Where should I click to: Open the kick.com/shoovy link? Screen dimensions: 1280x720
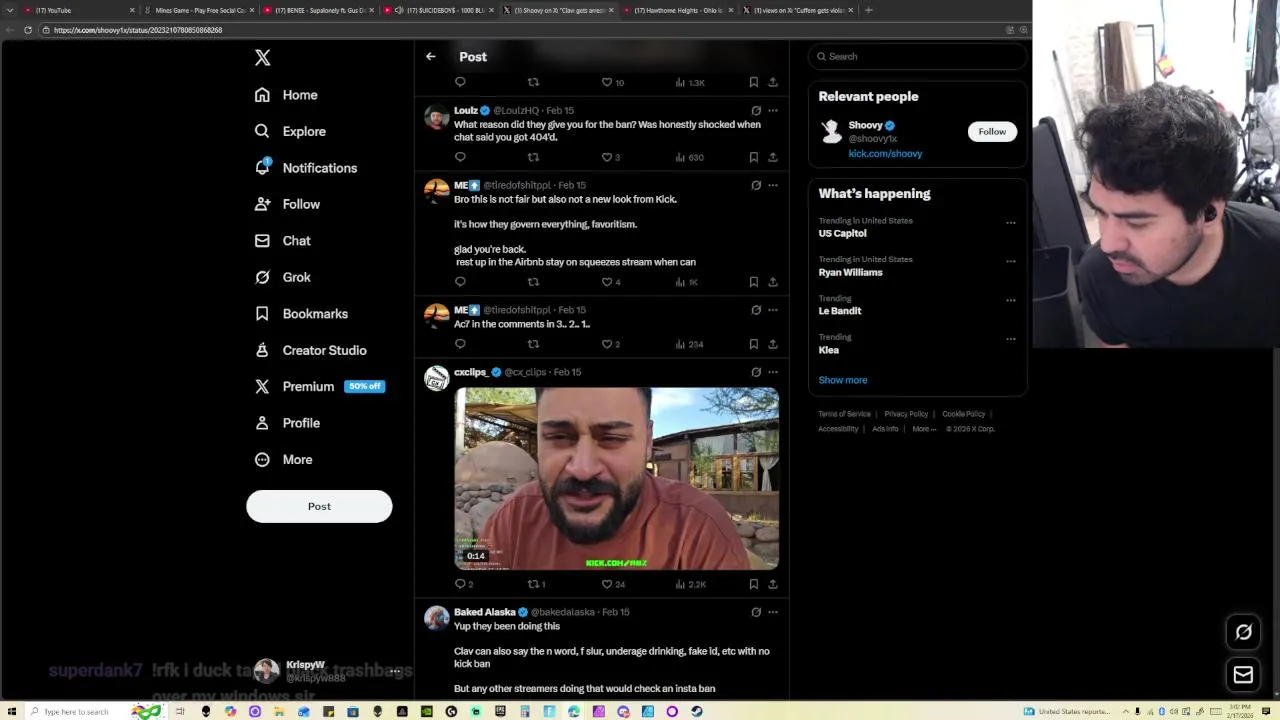click(885, 154)
